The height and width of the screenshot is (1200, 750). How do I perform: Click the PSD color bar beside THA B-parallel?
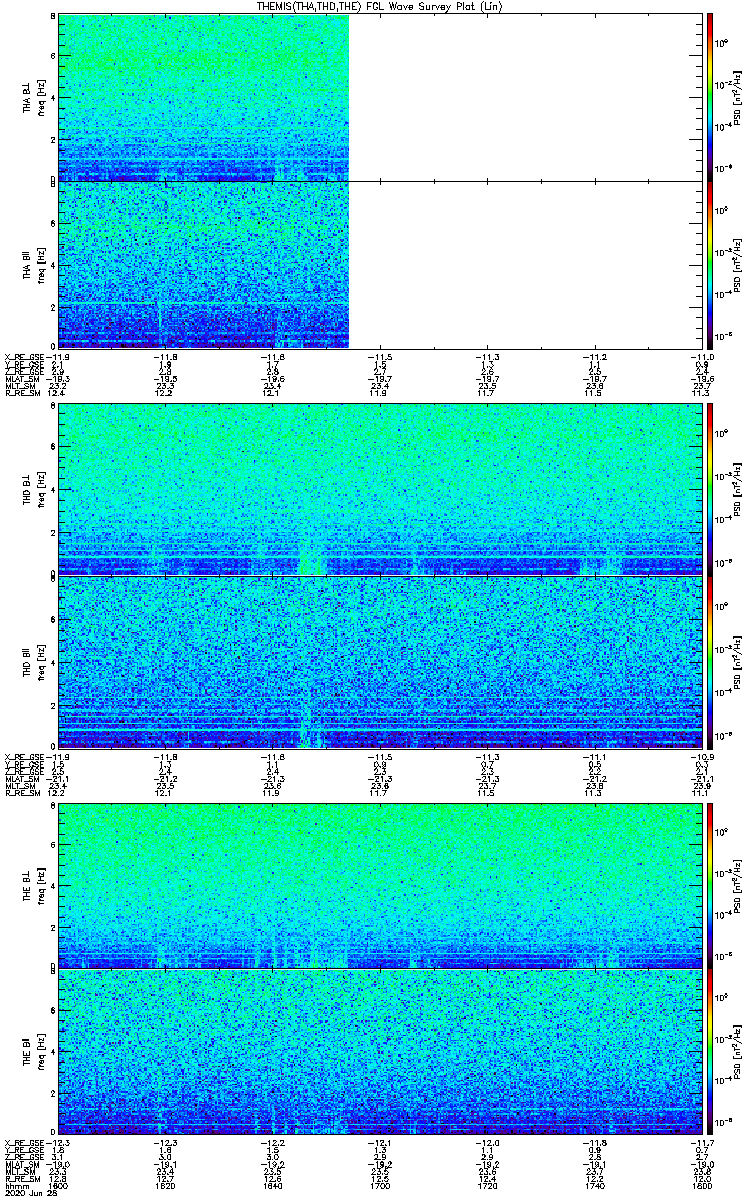pos(709,264)
